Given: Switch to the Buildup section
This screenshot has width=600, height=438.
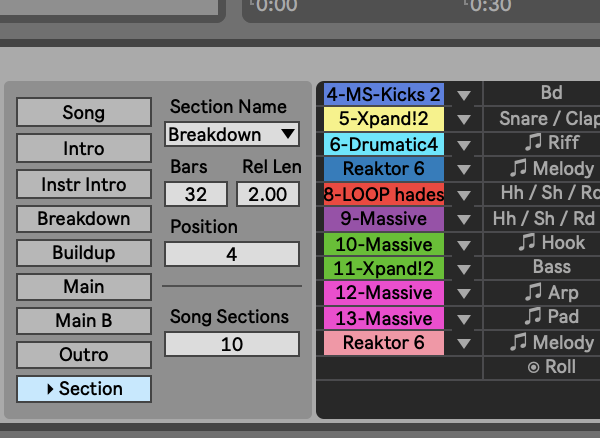Looking at the screenshot, I should (83, 253).
